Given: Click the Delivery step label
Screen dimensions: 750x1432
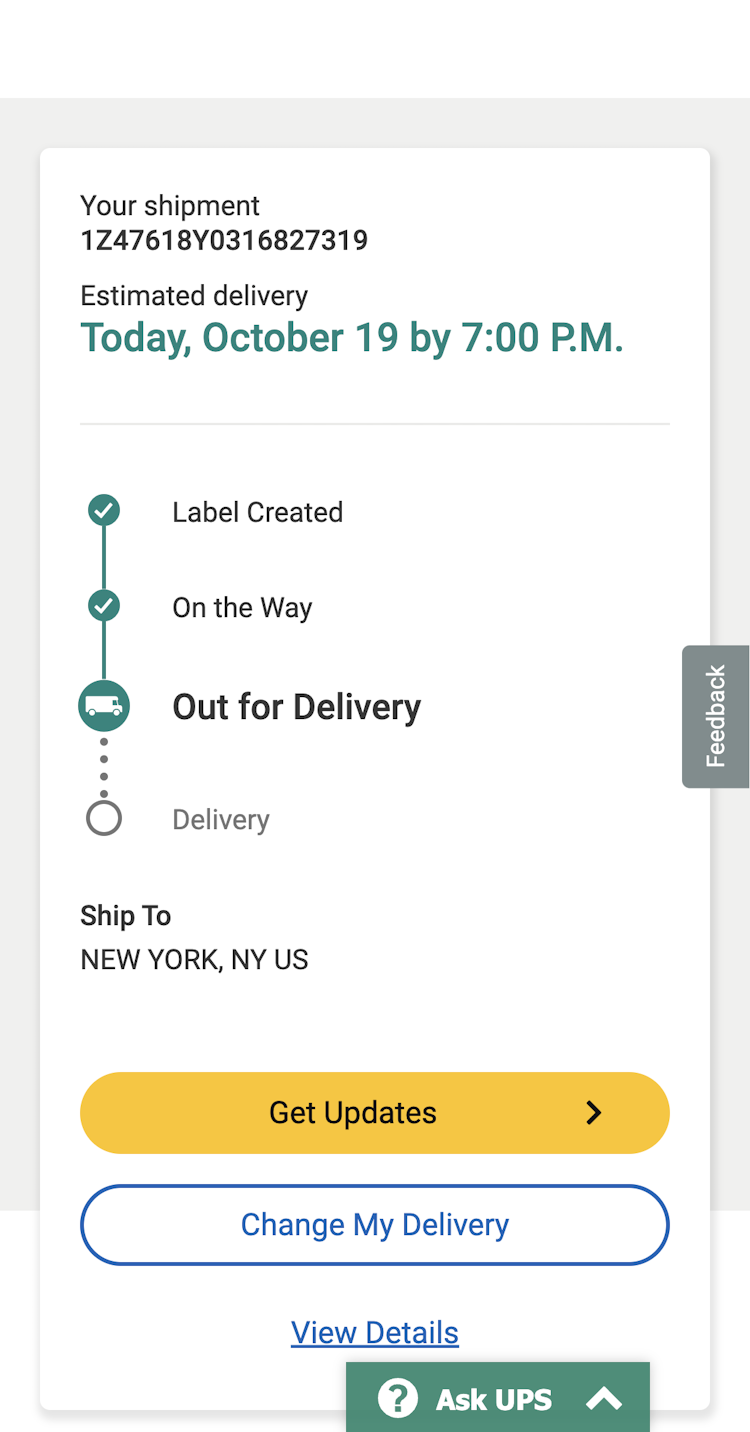Looking at the screenshot, I should coord(221,820).
